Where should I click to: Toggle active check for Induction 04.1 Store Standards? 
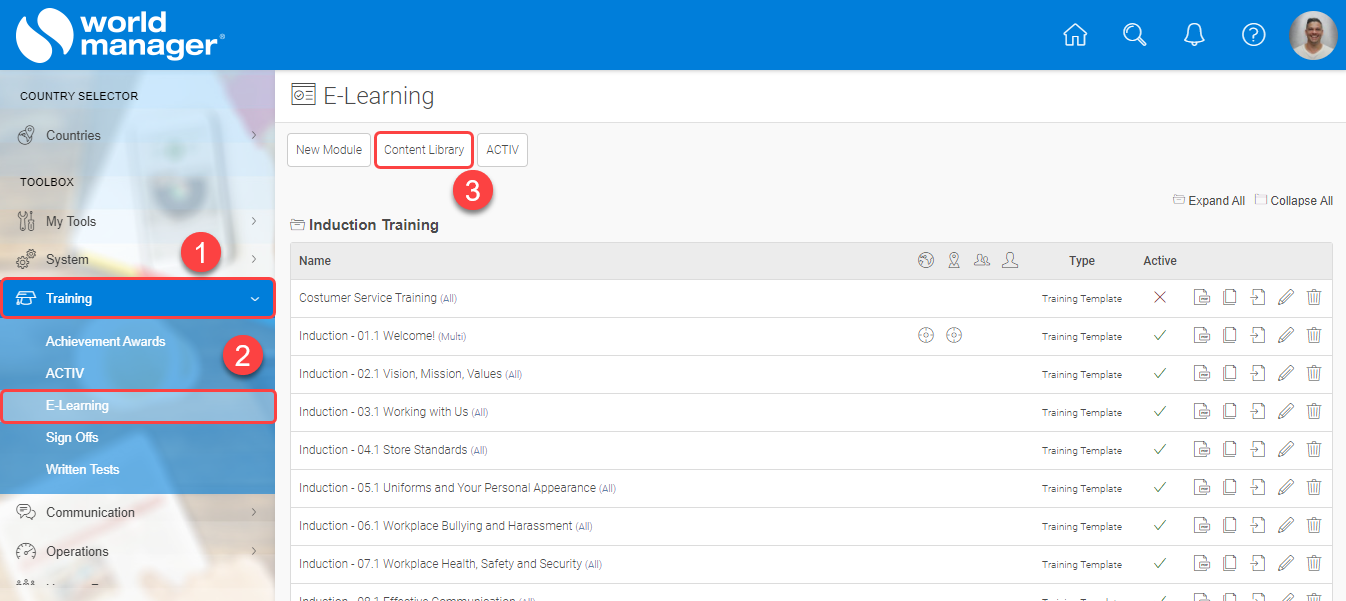click(1160, 449)
